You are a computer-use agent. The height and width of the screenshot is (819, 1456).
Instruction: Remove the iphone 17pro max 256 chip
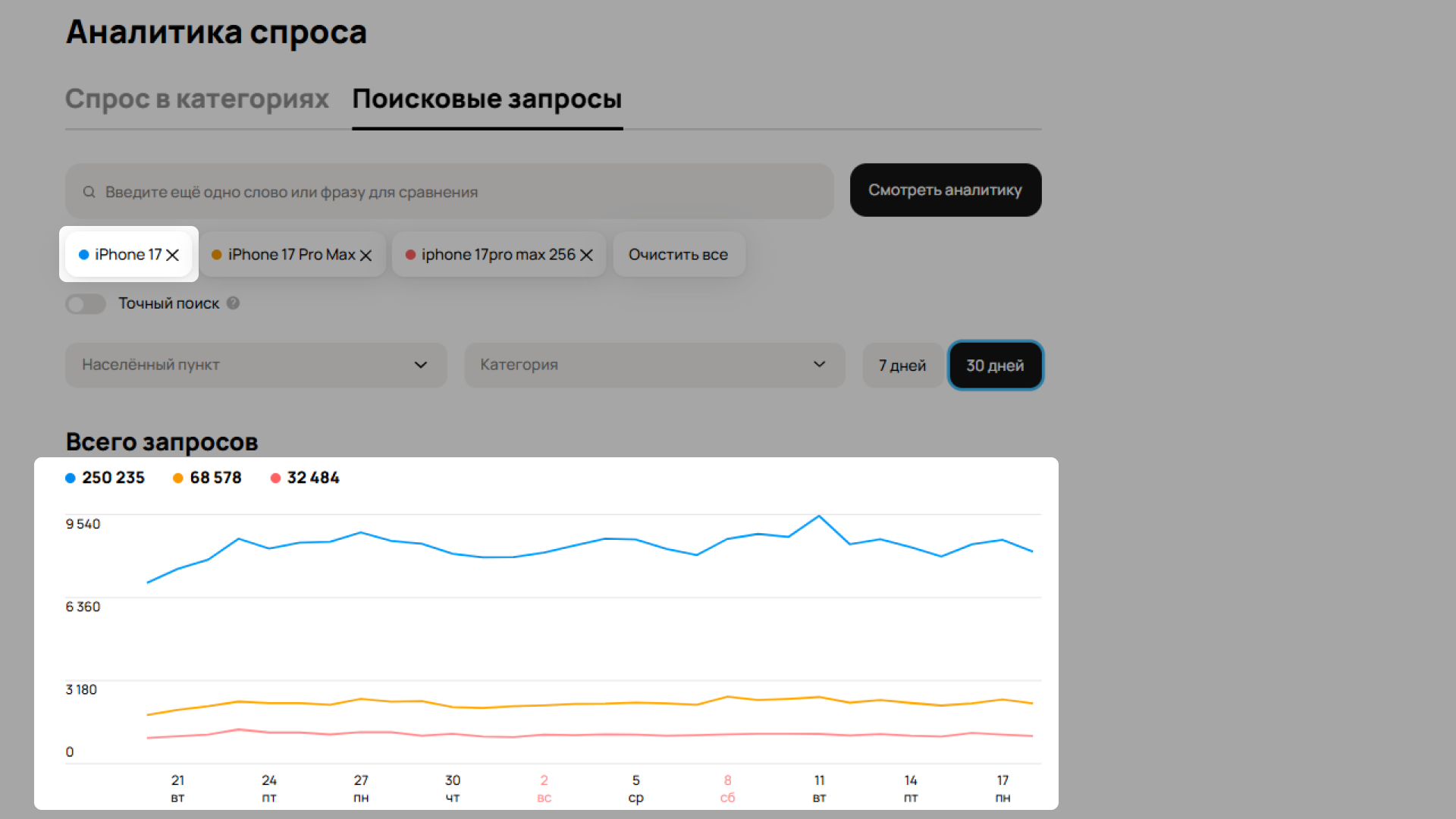pyautogui.click(x=586, y=256)
